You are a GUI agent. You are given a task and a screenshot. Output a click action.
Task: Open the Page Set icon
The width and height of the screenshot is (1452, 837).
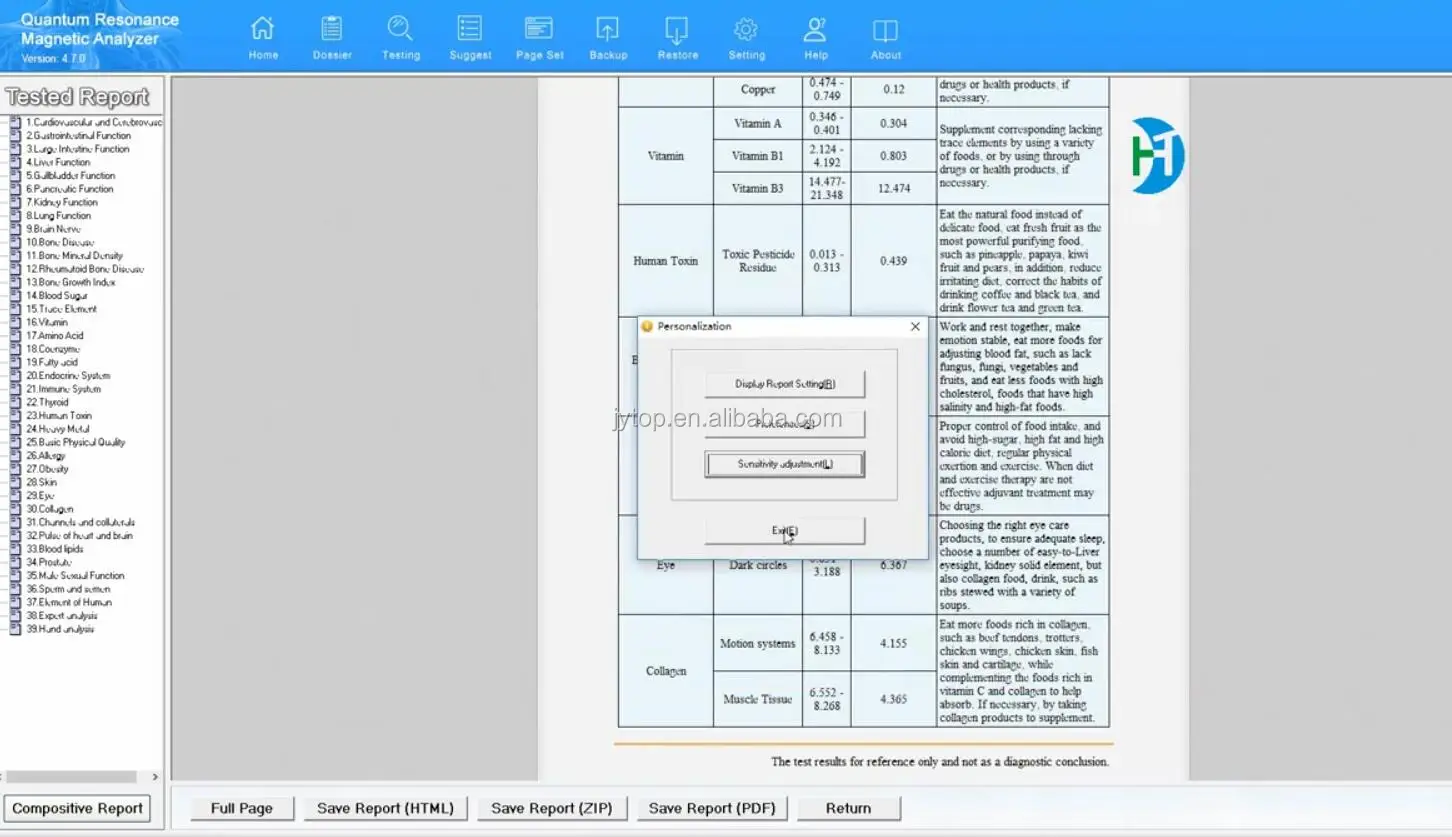point(539,38)
